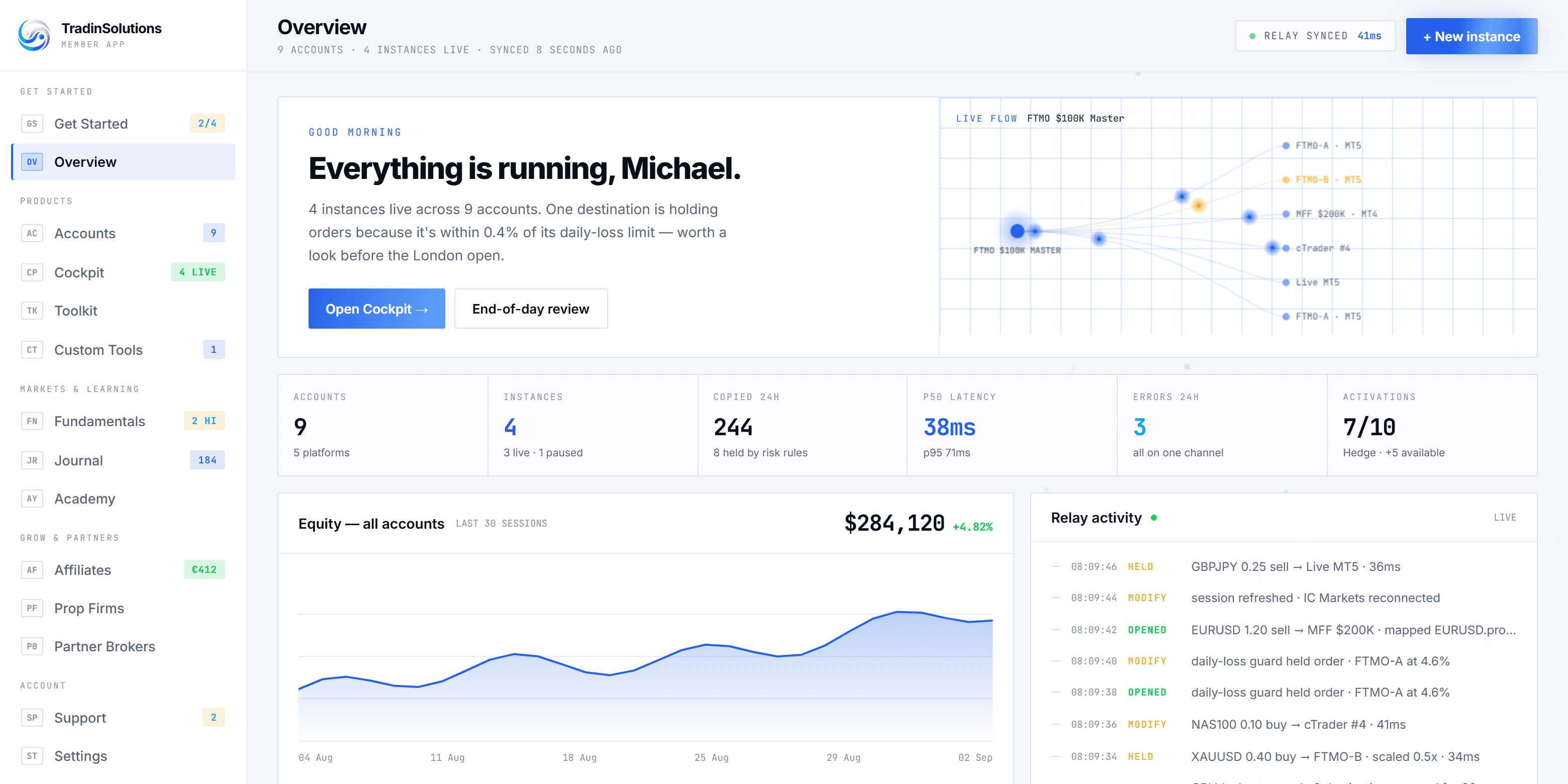
Task: Open Settings in the sidebar
Action: tap(123, 755)
